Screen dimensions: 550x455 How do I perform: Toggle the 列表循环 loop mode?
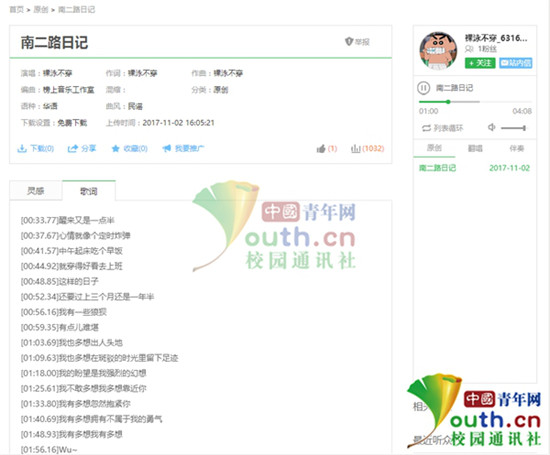[x=442, y=128]
